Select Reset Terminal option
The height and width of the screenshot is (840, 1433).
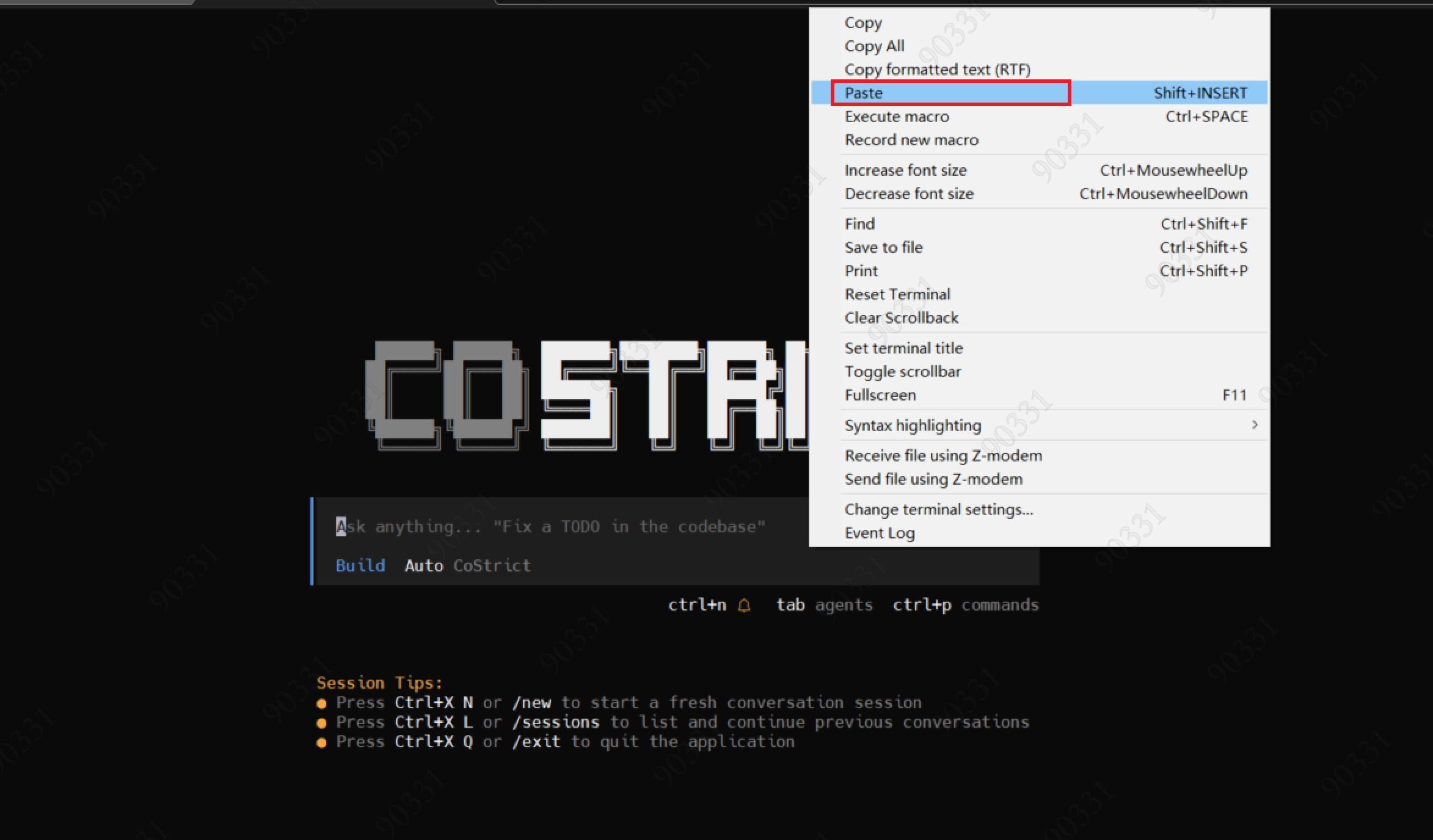pyautogui.click(x=897, y=294)
